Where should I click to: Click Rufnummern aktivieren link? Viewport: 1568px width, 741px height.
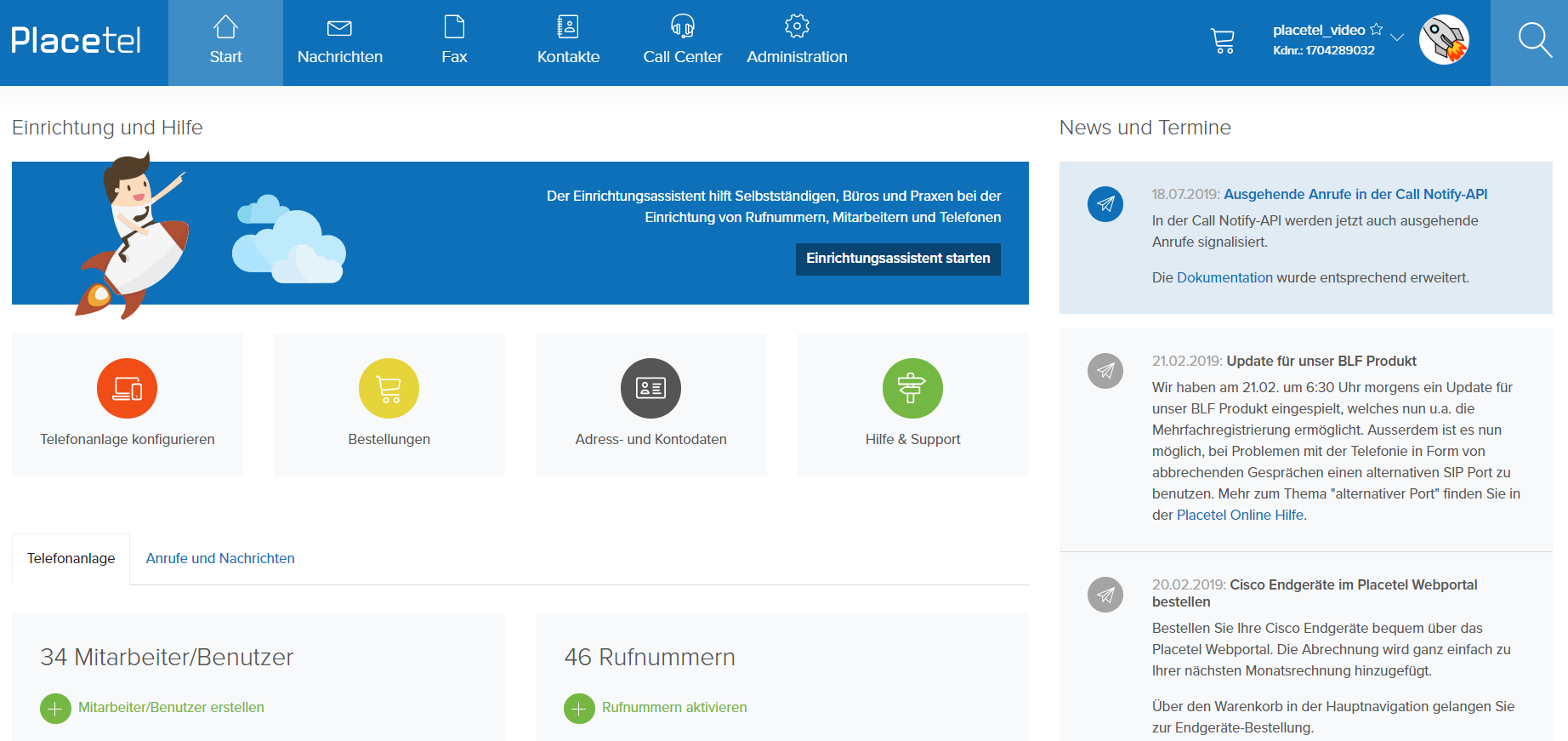[674, 708]
